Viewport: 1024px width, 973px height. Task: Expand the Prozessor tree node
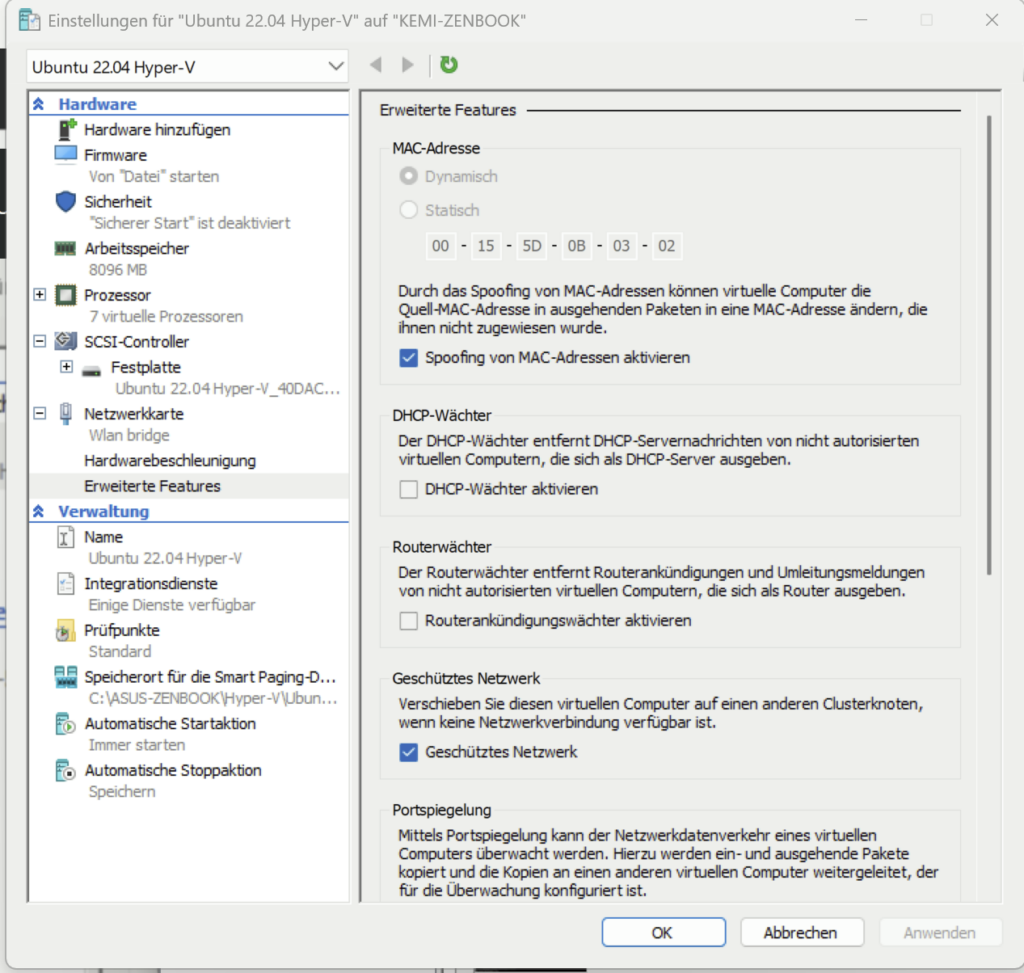click(x=39, y=295)
